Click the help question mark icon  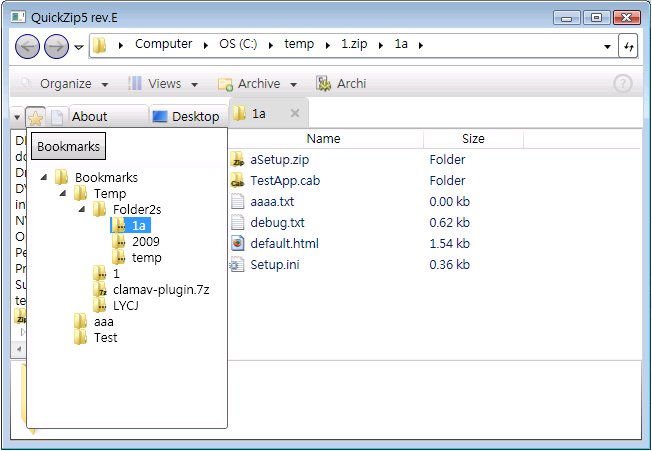623,84
